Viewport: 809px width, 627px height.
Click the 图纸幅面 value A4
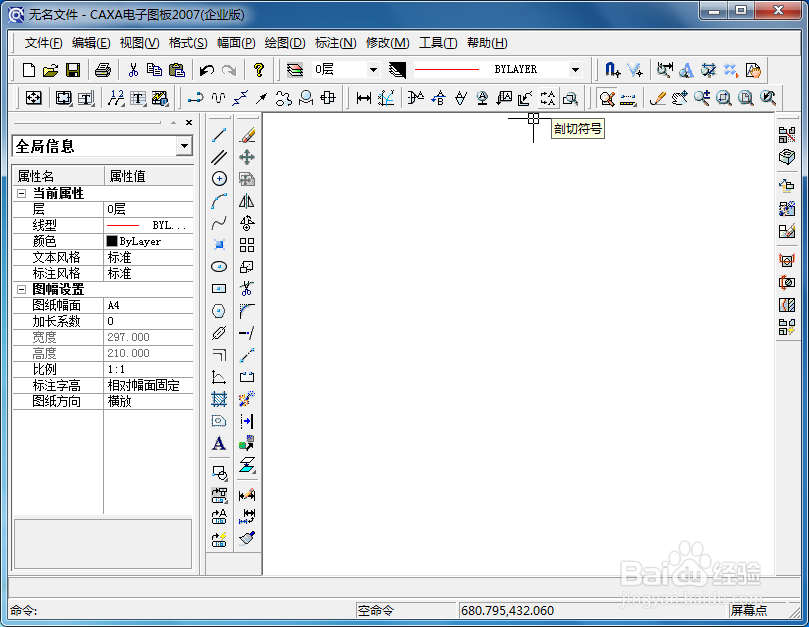[x=149, y=306]
